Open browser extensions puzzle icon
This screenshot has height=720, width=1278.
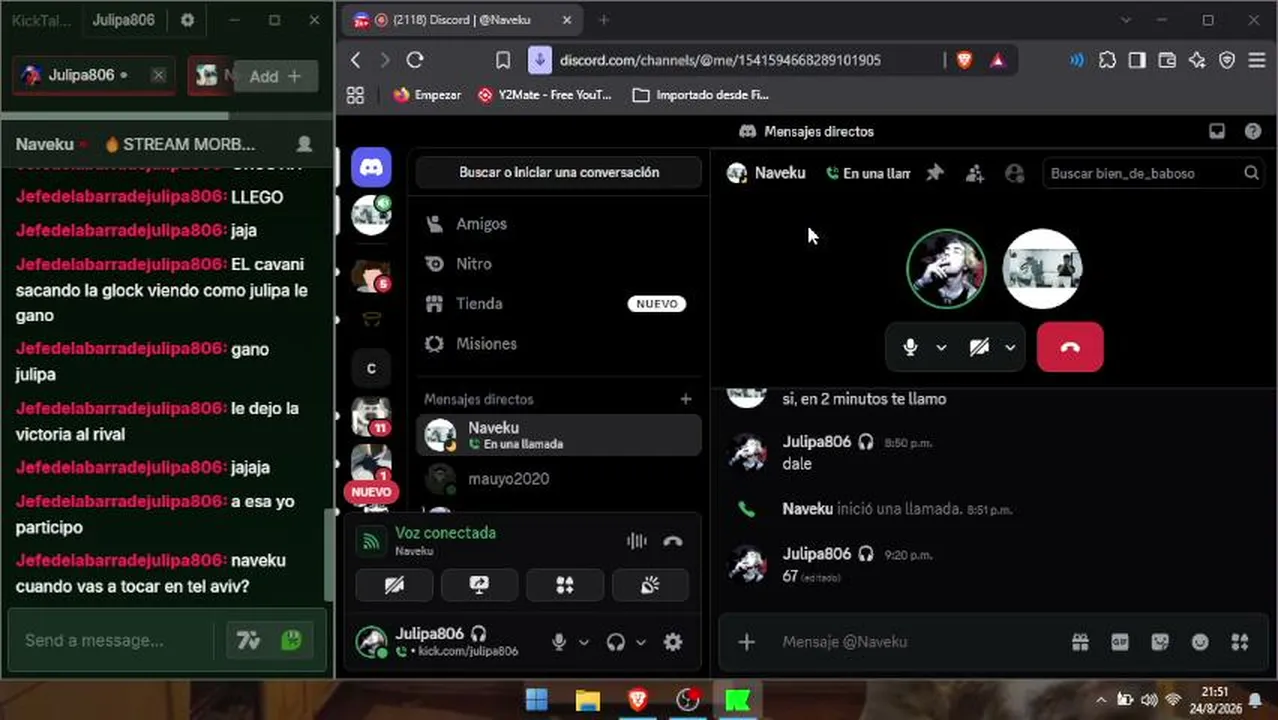point(1107,60)
